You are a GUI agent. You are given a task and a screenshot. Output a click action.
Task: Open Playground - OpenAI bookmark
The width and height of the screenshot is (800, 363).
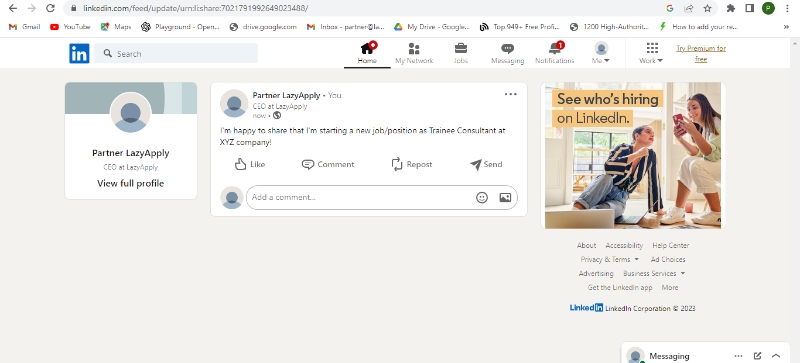[180, 27]
